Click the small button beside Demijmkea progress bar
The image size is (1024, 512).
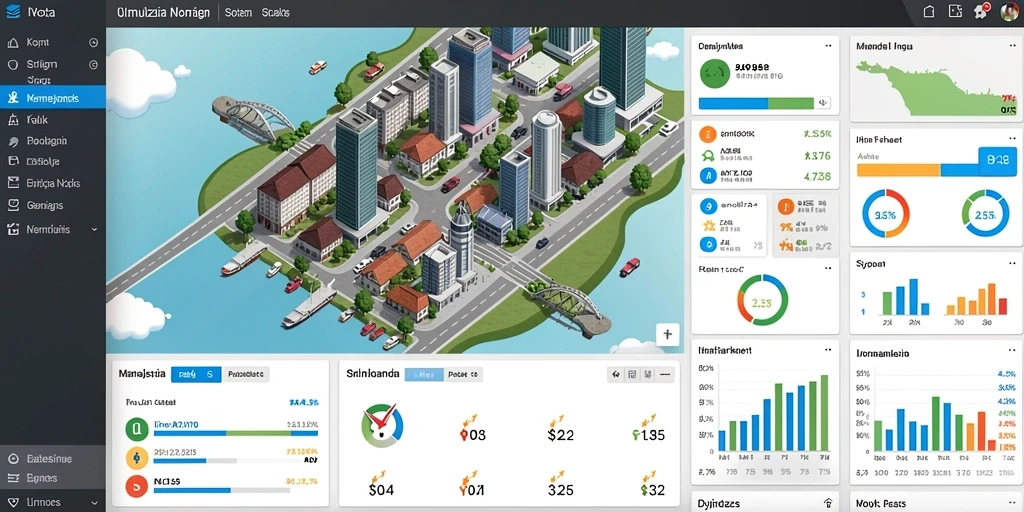(x=824, y=103)
